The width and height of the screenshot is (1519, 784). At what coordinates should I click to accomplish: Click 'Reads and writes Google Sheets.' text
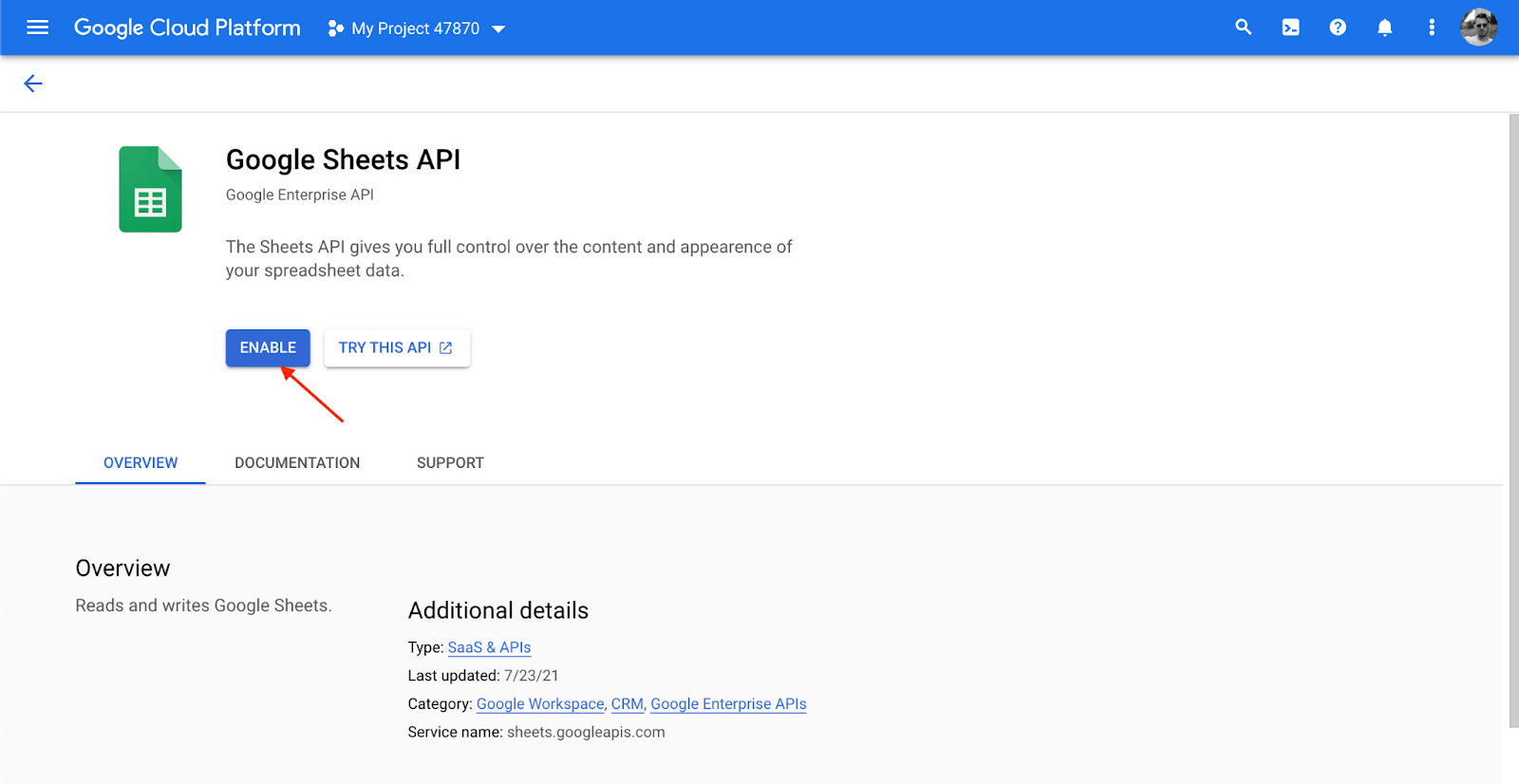(x=203, y=606)
